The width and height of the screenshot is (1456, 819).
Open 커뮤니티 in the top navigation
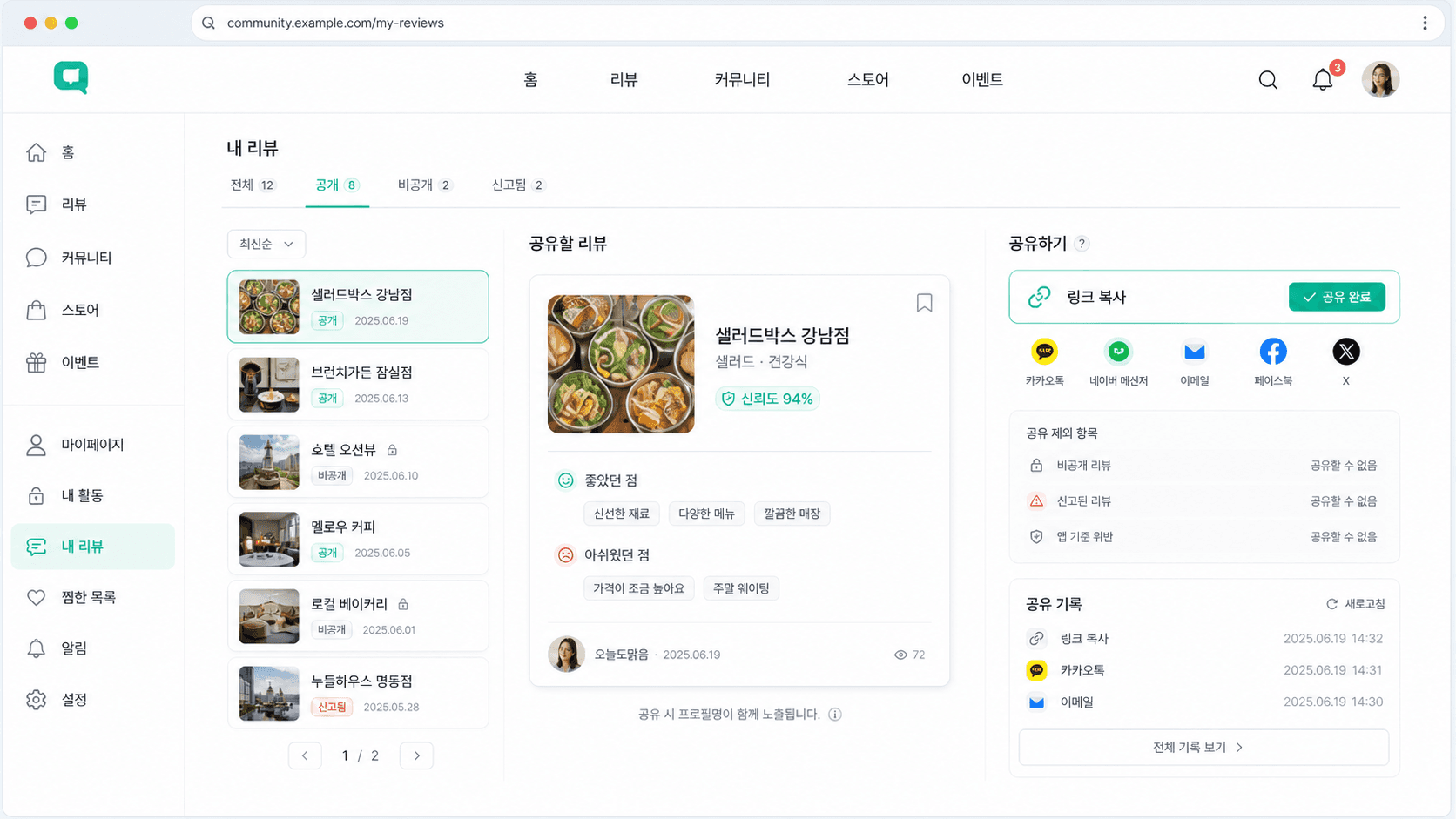pyautogui.click(x=742, y=80)
